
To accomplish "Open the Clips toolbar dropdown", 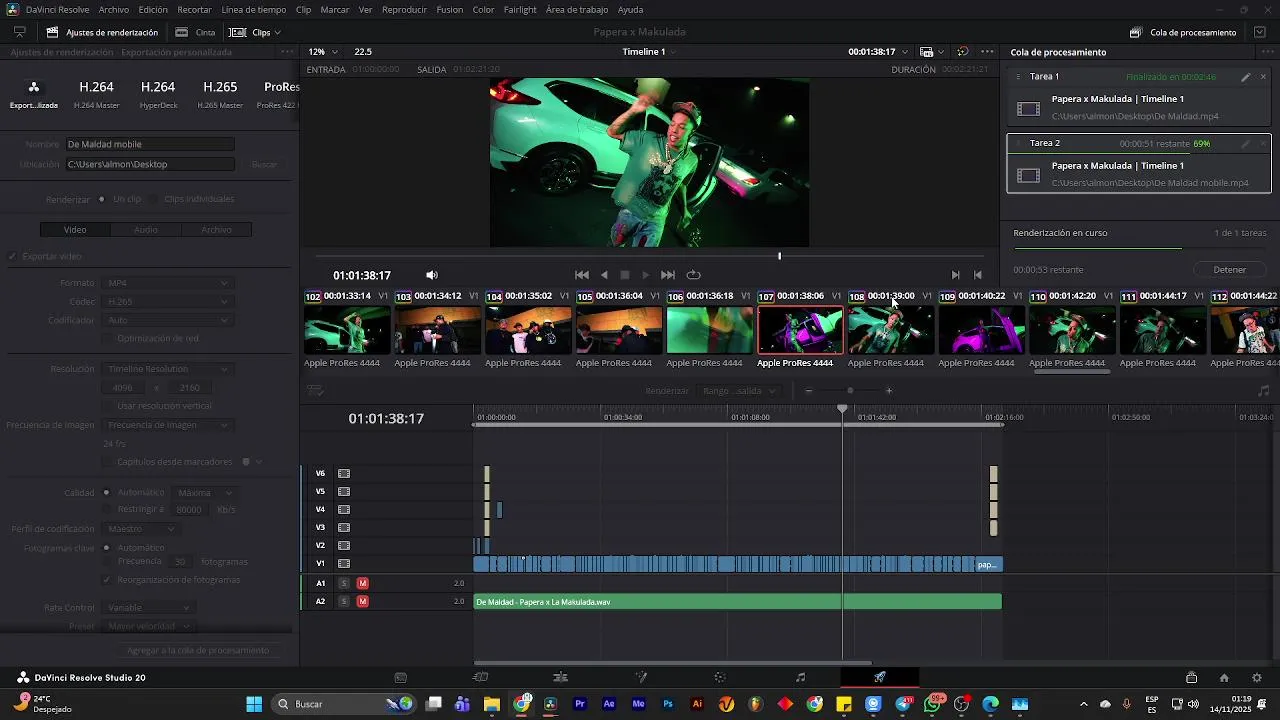I will click(256, 32).
